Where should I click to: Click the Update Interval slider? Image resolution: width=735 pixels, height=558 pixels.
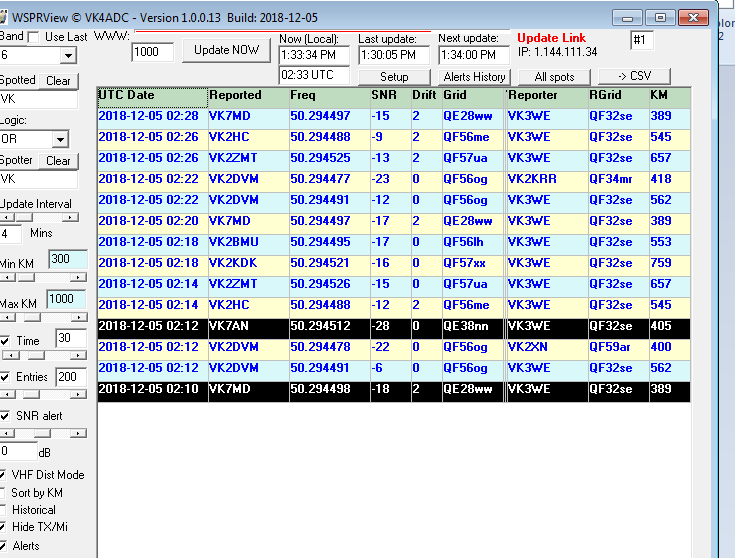coord(40,217)
